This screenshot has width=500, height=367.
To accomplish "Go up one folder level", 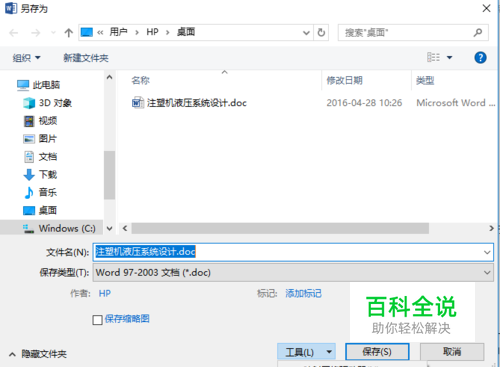I will [x=69, y=33].
